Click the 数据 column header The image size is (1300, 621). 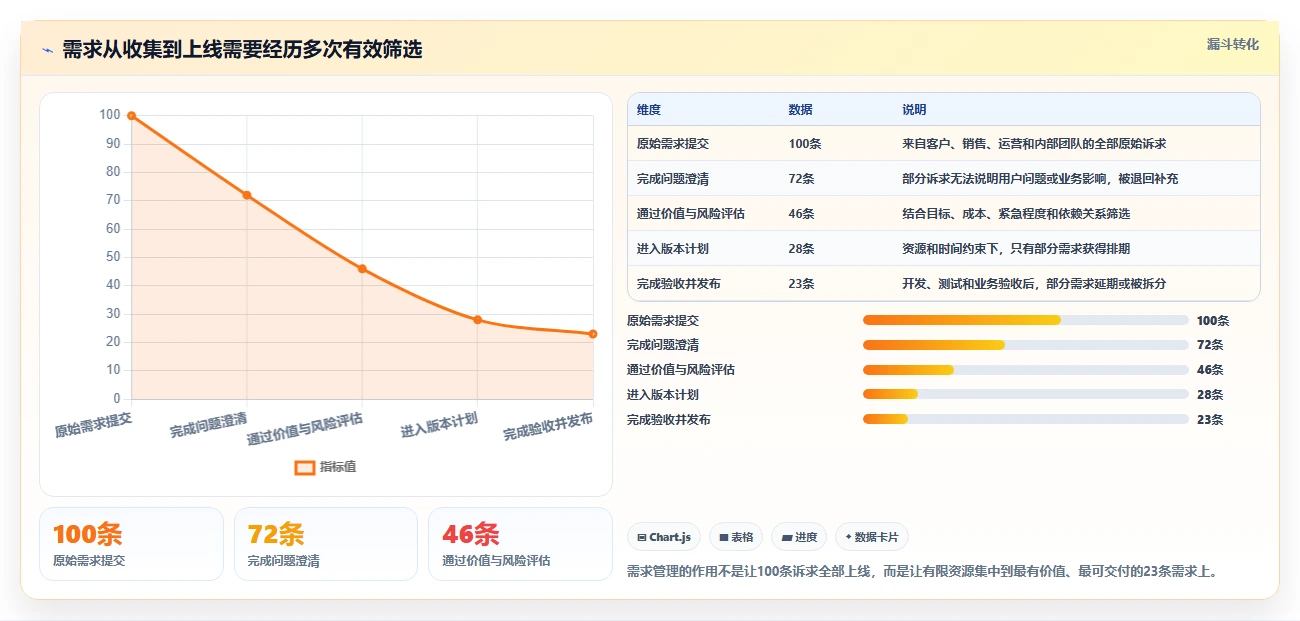[x=801, y=110]
